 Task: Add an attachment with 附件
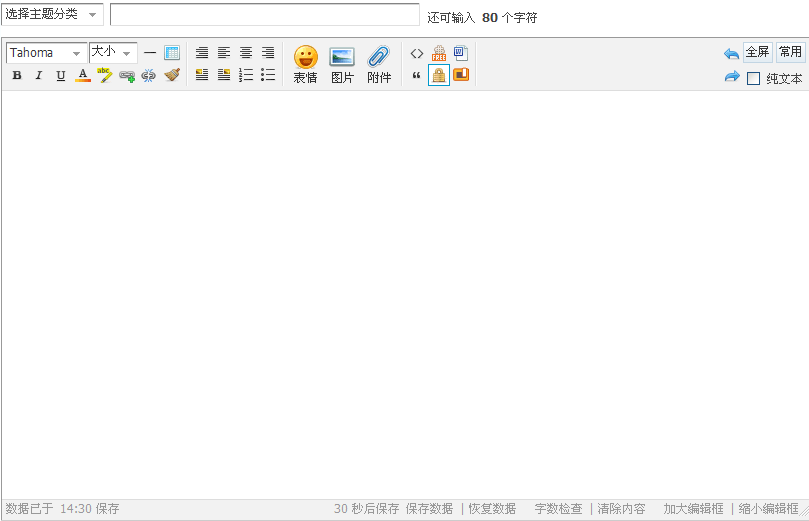coord(379,64)
